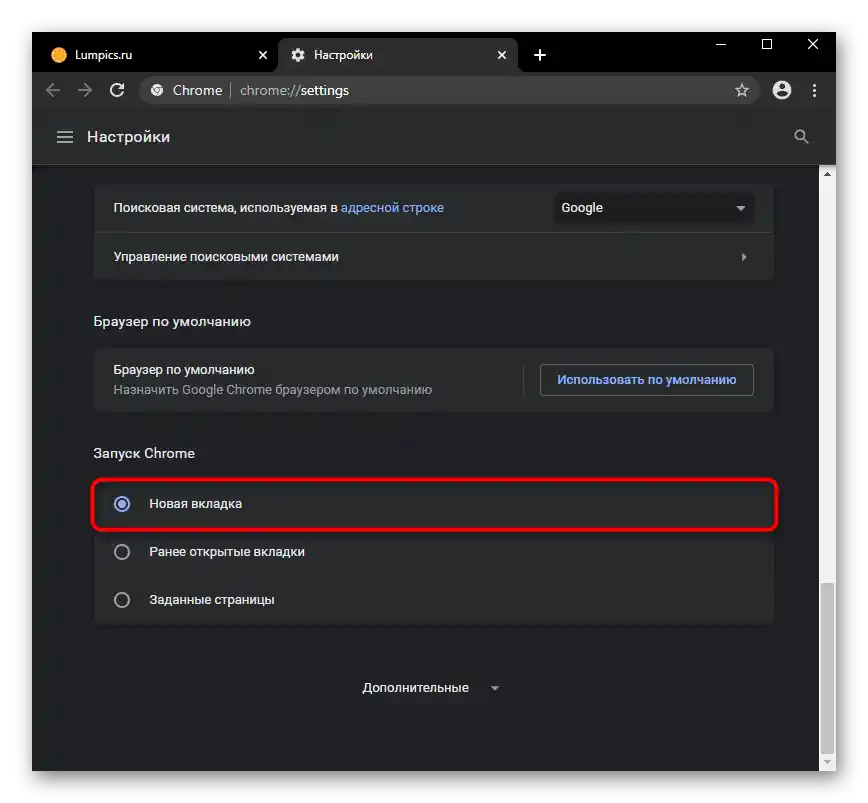Select Ранее открытые вкладки radio button
This screenshot has height=803, width=868.
[122, 552]
